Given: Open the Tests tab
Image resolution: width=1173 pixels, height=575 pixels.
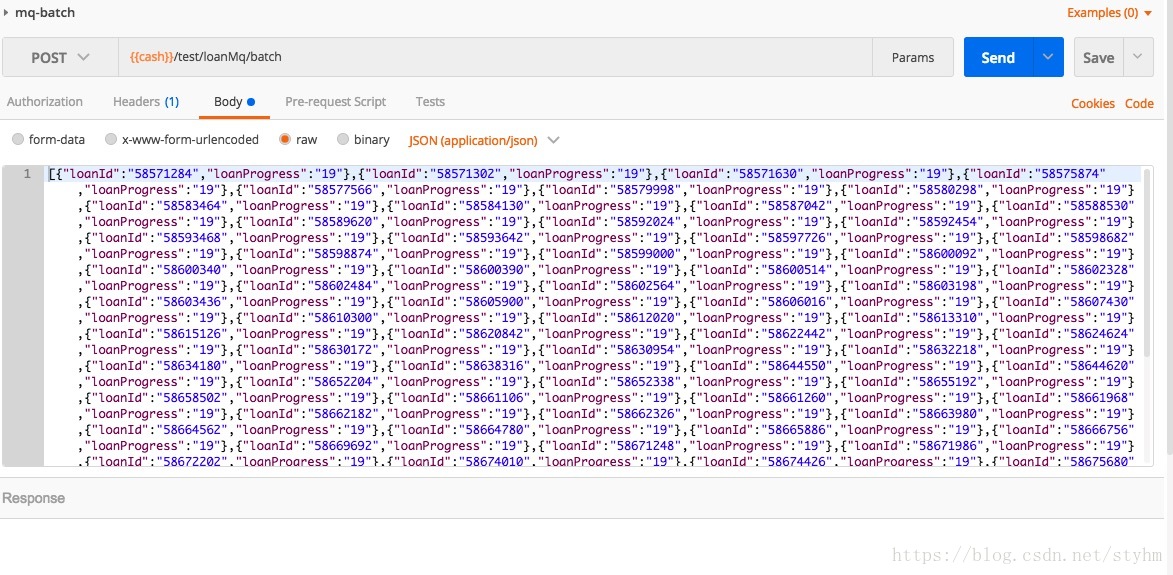Looking at the screenshot, I should pyautogui.click(x=430, y=102).
